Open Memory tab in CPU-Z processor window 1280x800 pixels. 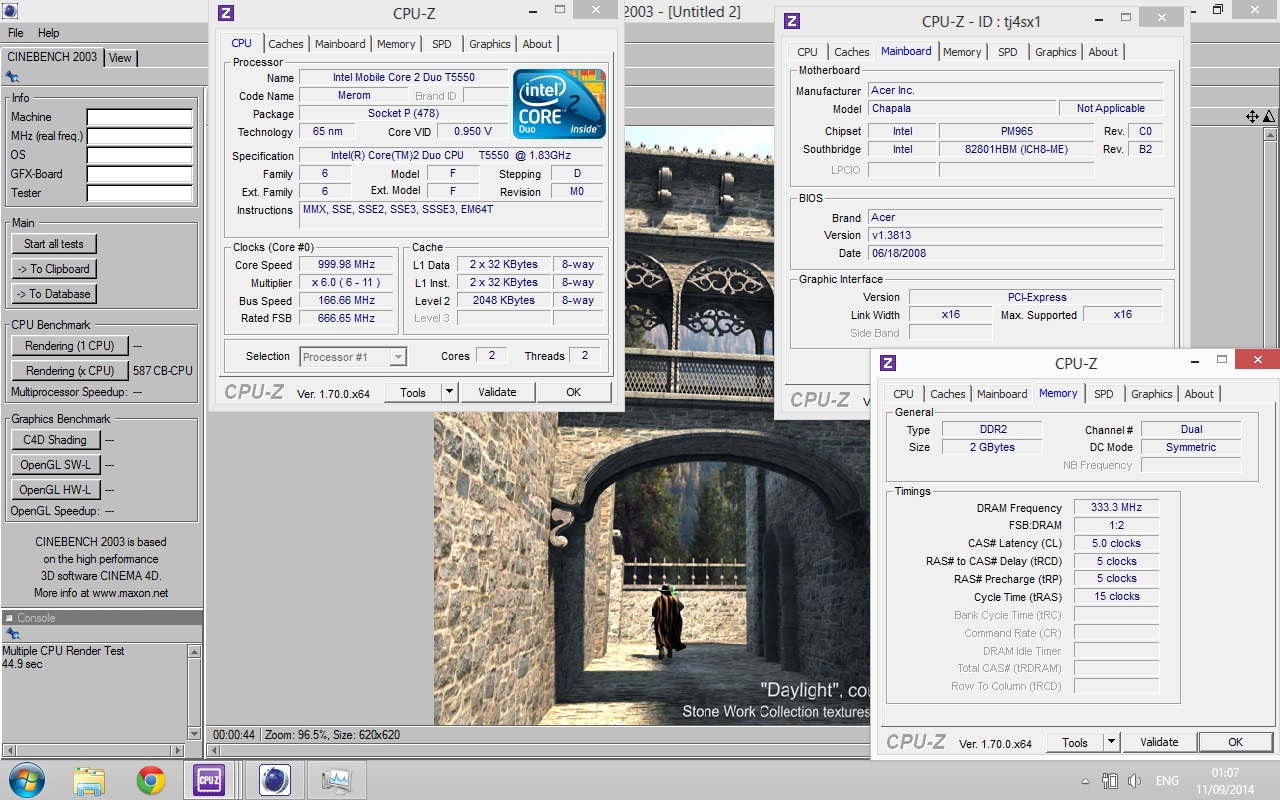(x=396, y=44)
